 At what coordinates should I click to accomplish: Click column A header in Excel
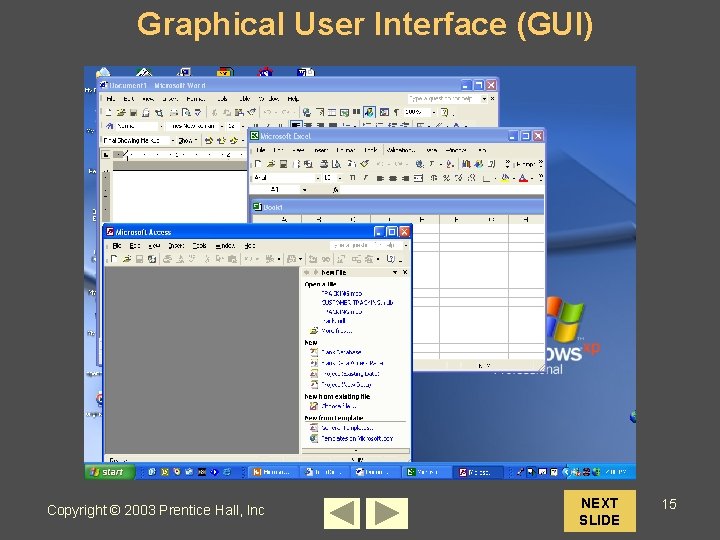(284, 219)
